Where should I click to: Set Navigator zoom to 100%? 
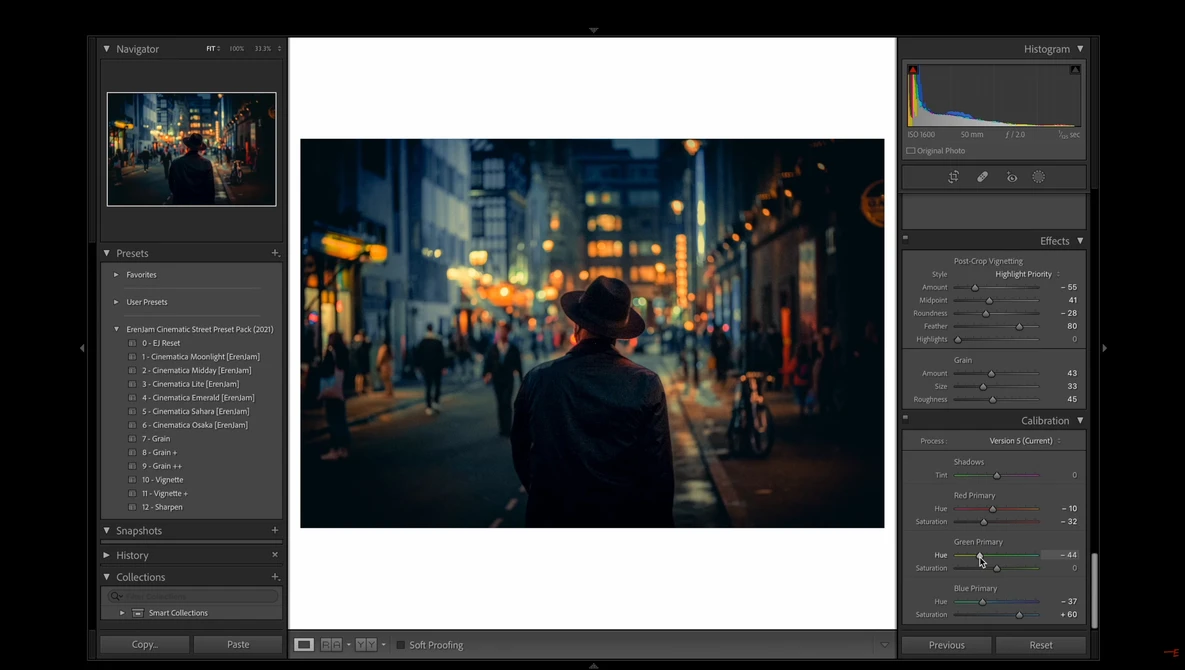click(237, 48)
